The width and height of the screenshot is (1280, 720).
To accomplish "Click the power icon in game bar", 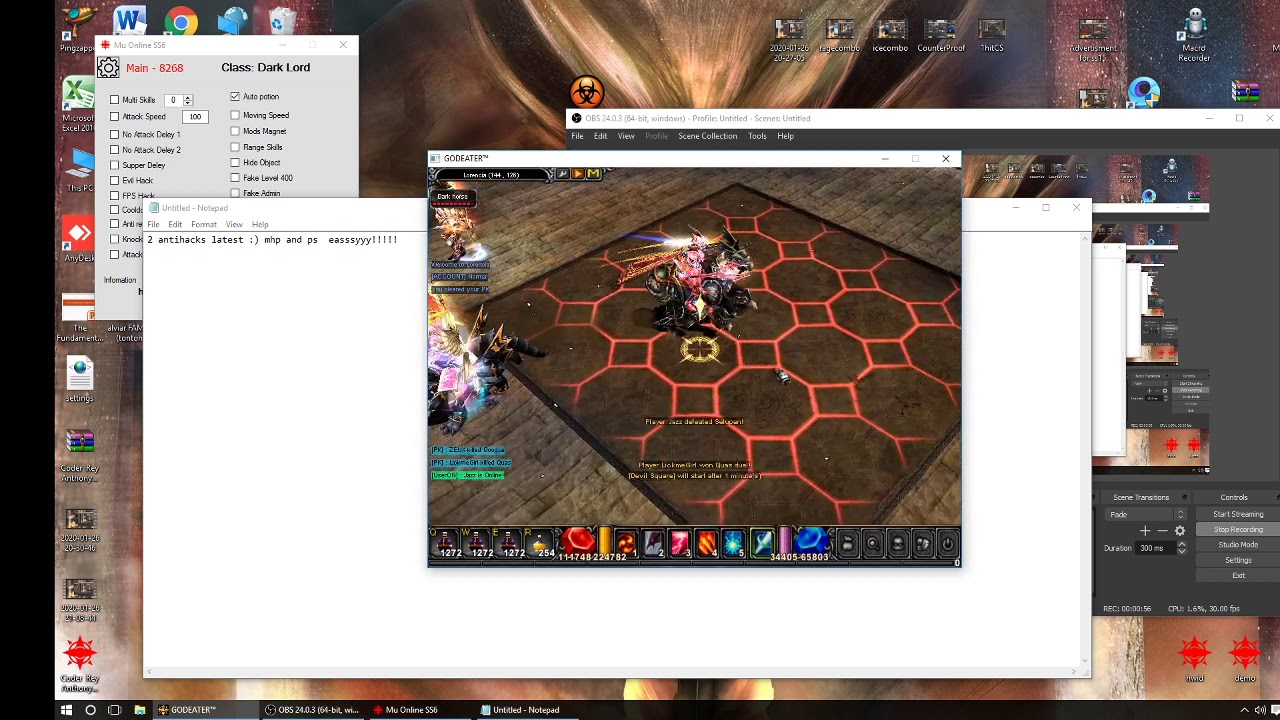I will pyautogui.click(x=947, y=544).
